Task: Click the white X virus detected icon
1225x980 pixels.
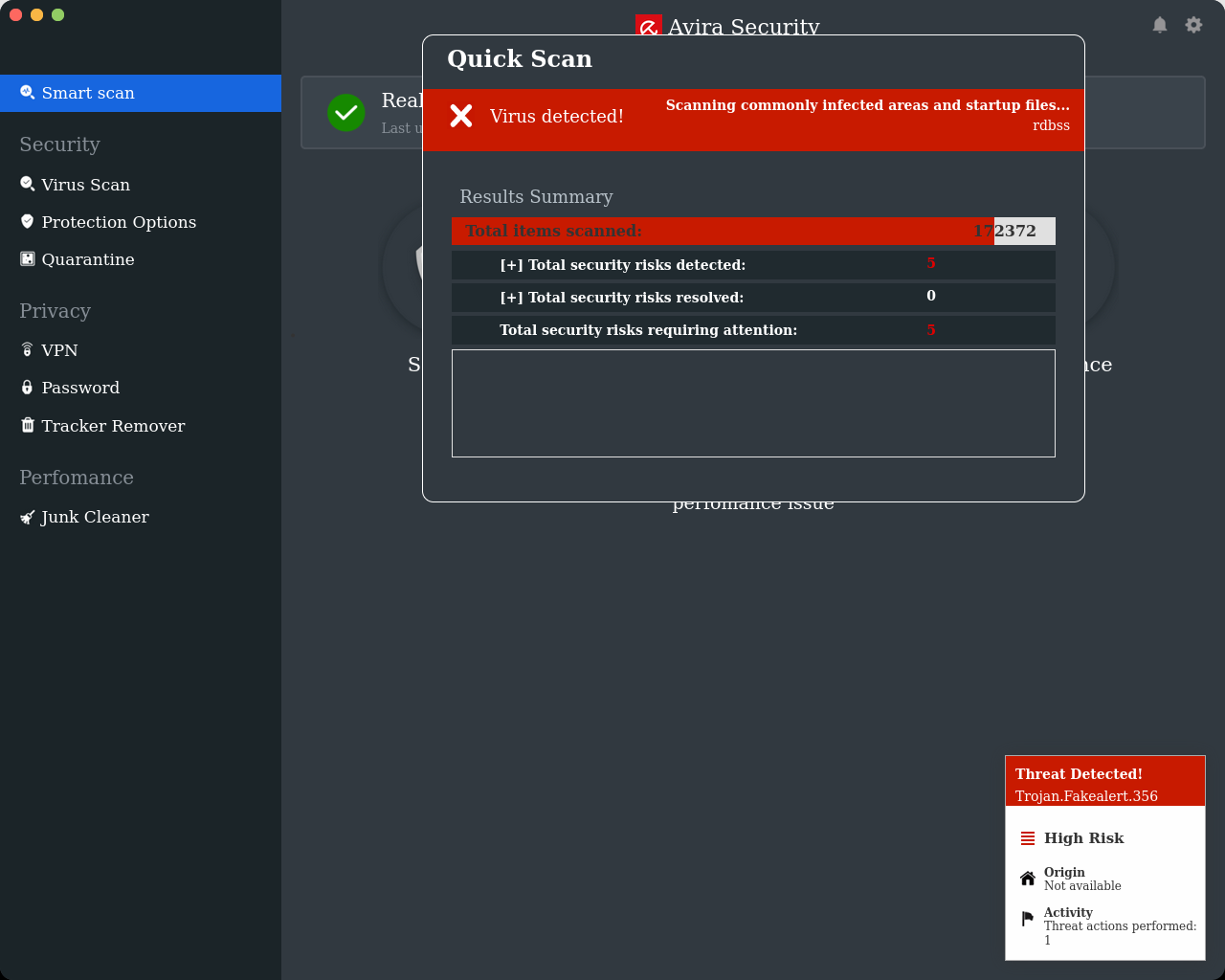Action: 461,116
